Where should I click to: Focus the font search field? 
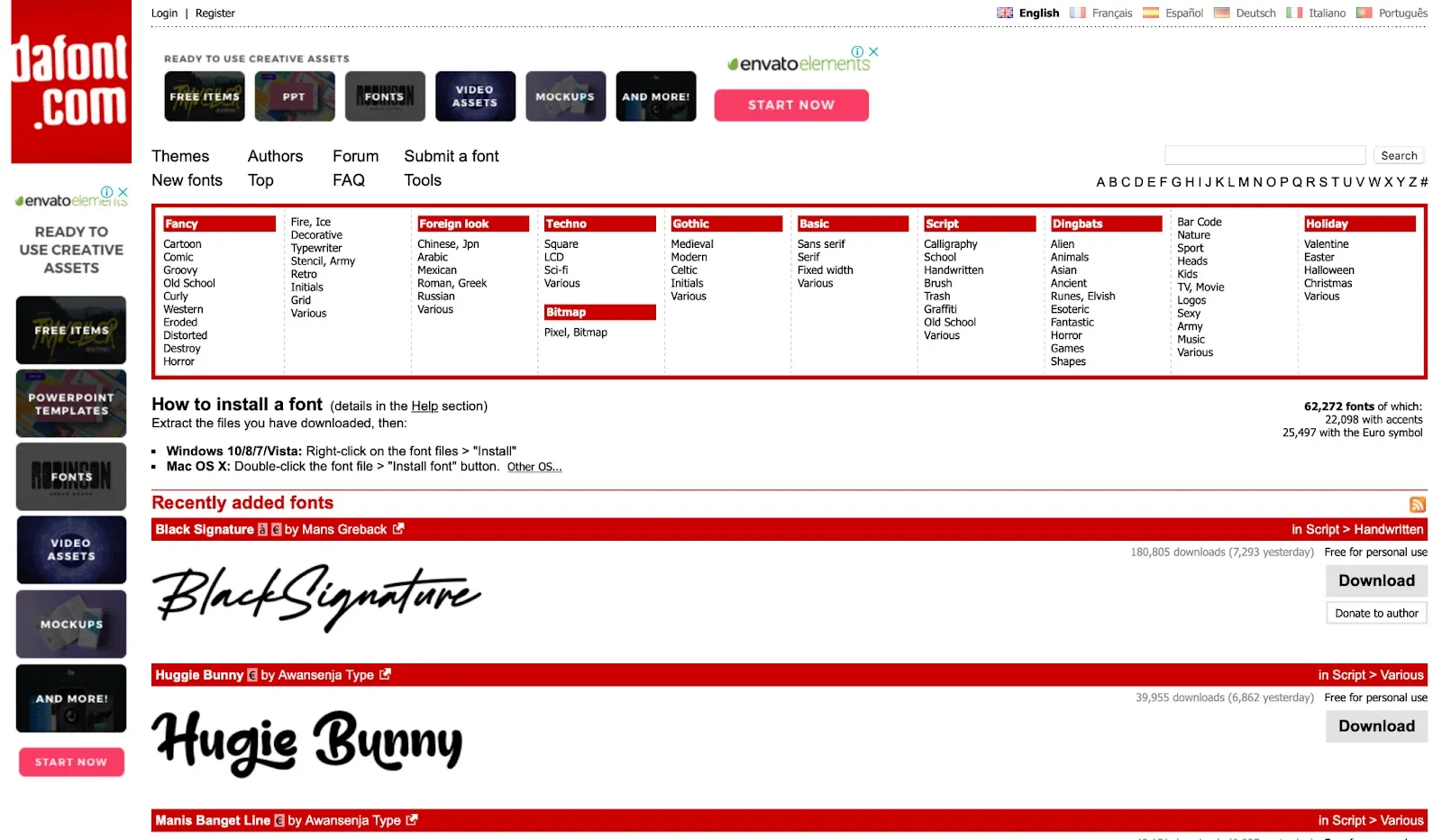1264,155
